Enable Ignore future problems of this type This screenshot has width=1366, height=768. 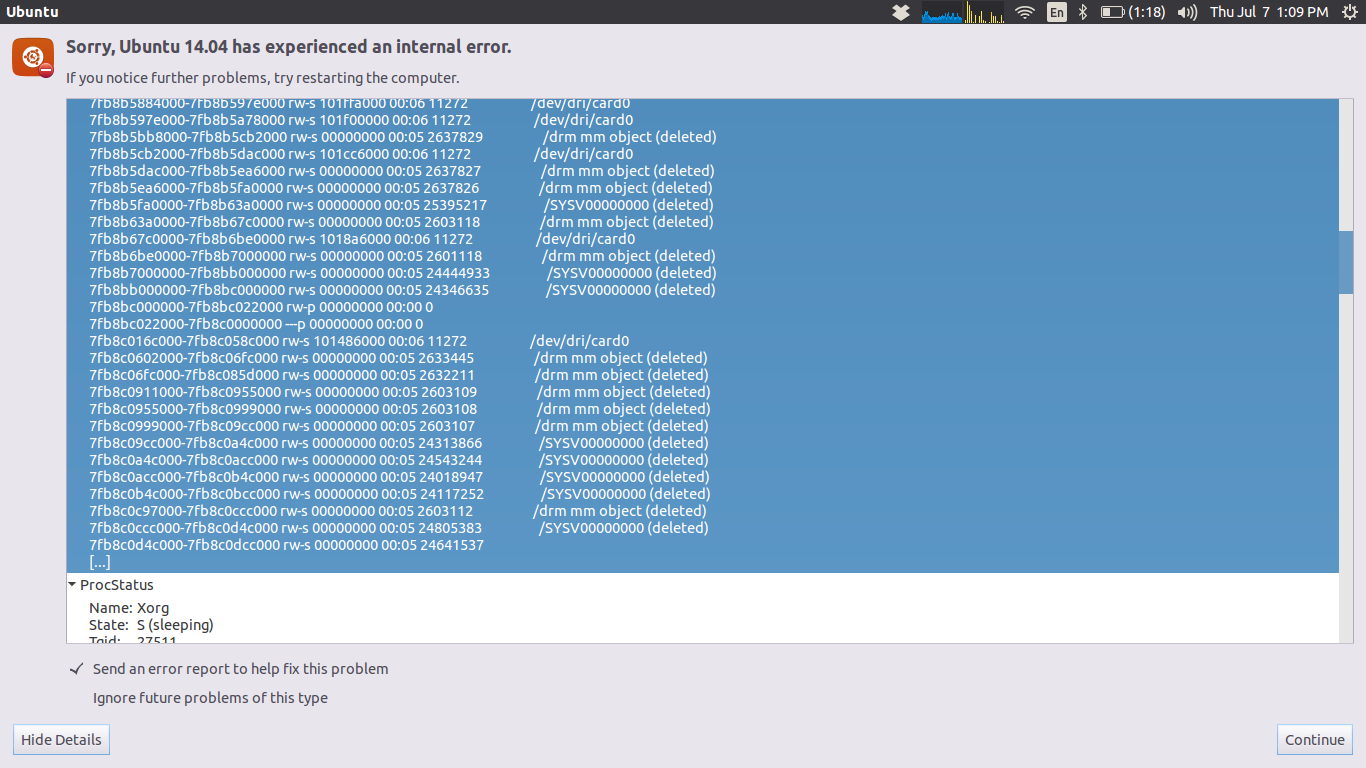210,698
